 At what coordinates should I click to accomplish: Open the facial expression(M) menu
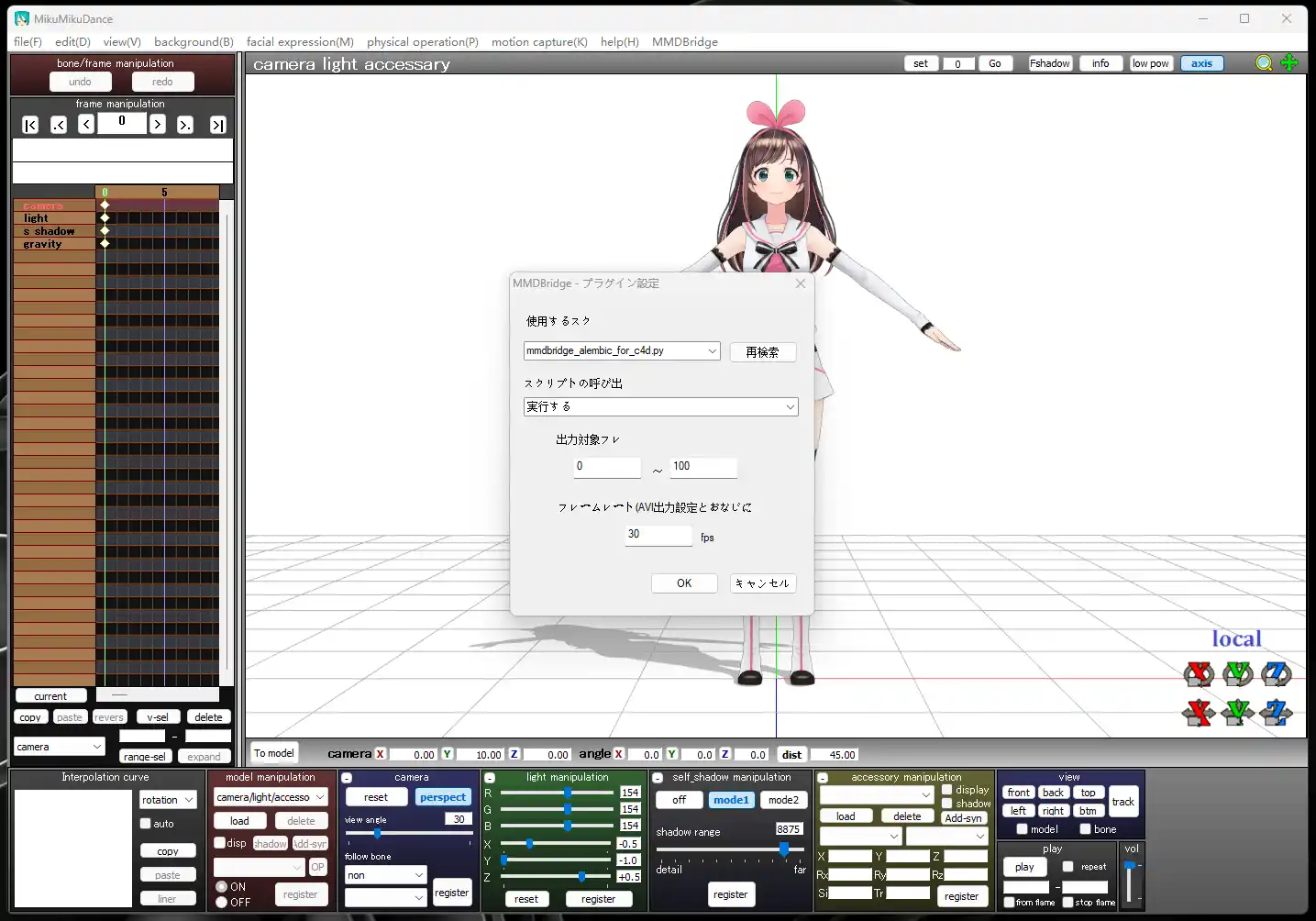pyautogui.click(x=300, y=42)
